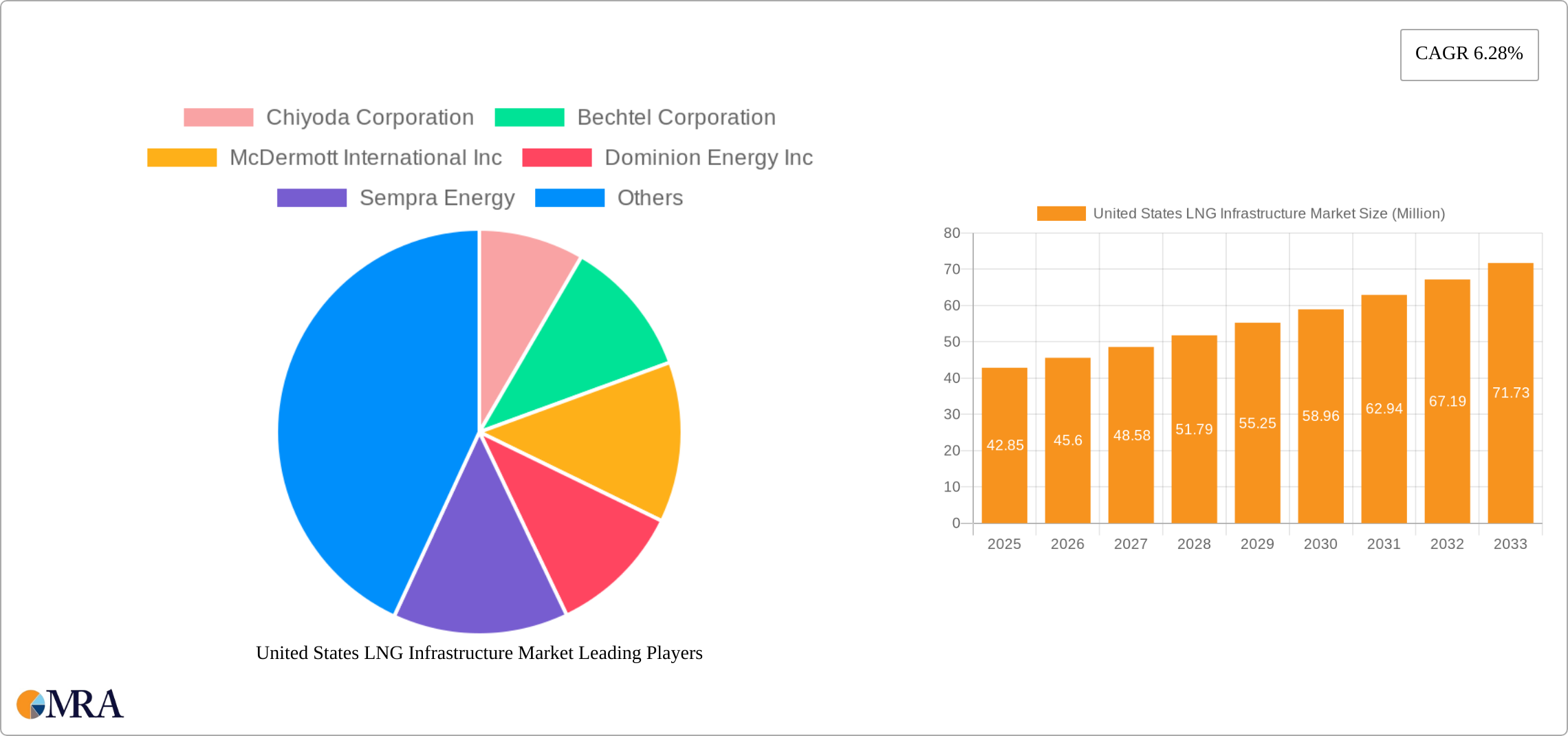Click the 2032 bar showing 67.19
Image resolution: width=1568 pixels, height=736 pixels.
[x=1448, y=402]
